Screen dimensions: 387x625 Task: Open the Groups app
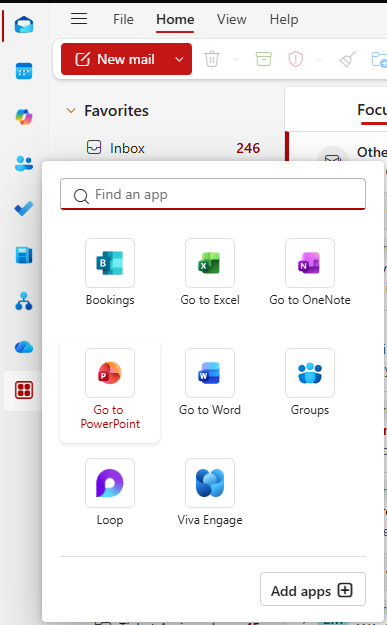point(310,382)
